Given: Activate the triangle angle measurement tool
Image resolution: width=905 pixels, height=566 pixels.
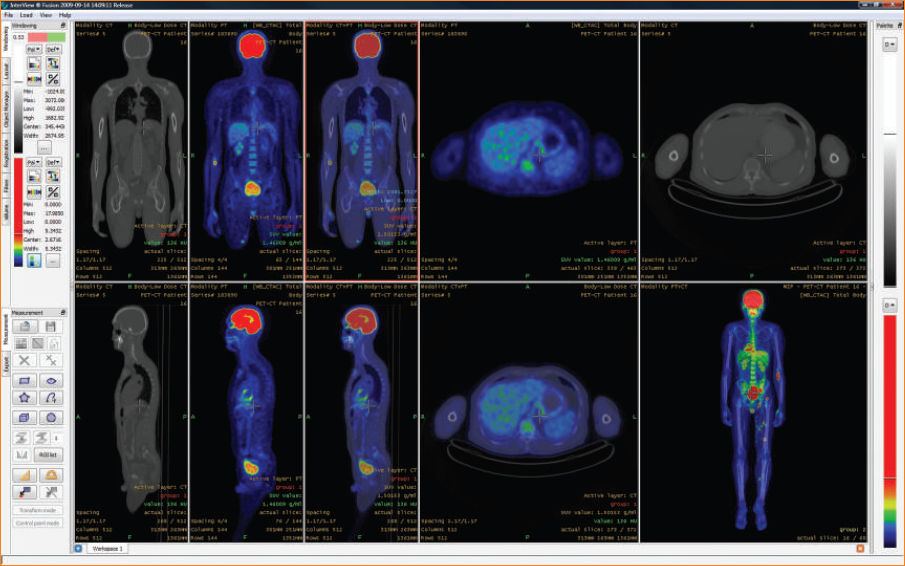Looking at the screenshot, I should [x=24, y=475].
